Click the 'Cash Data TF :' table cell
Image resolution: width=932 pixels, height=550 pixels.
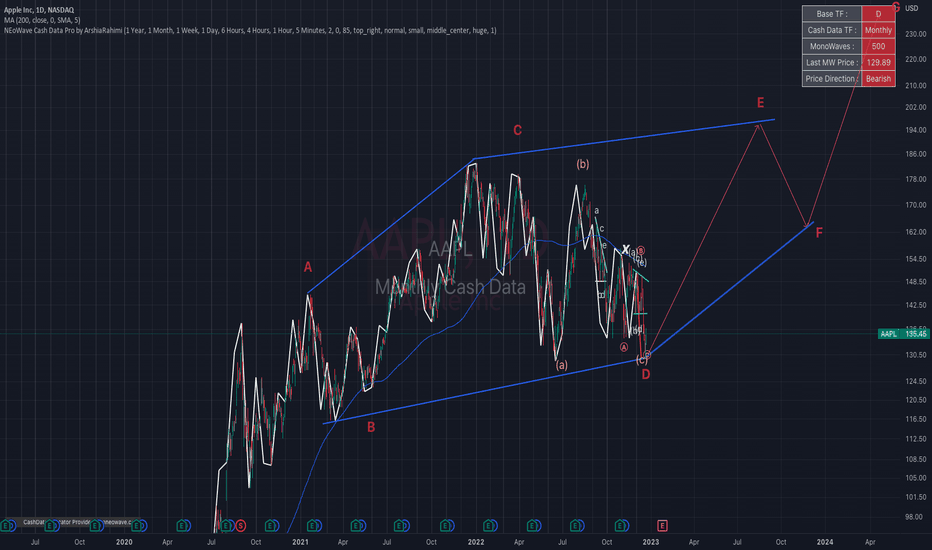coord(832,30)
